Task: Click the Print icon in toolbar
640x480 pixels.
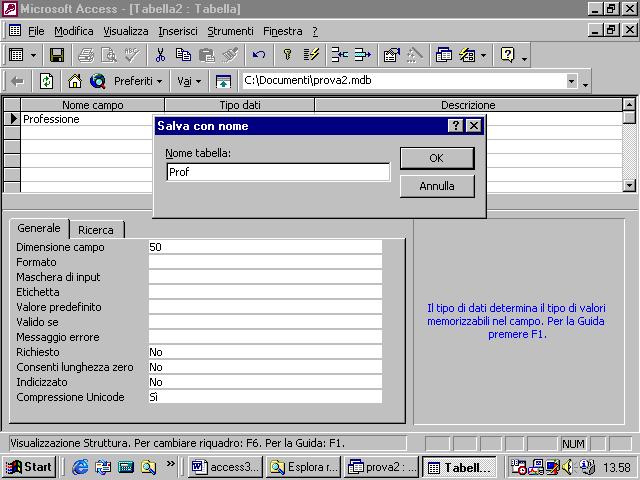Action: 86,55
